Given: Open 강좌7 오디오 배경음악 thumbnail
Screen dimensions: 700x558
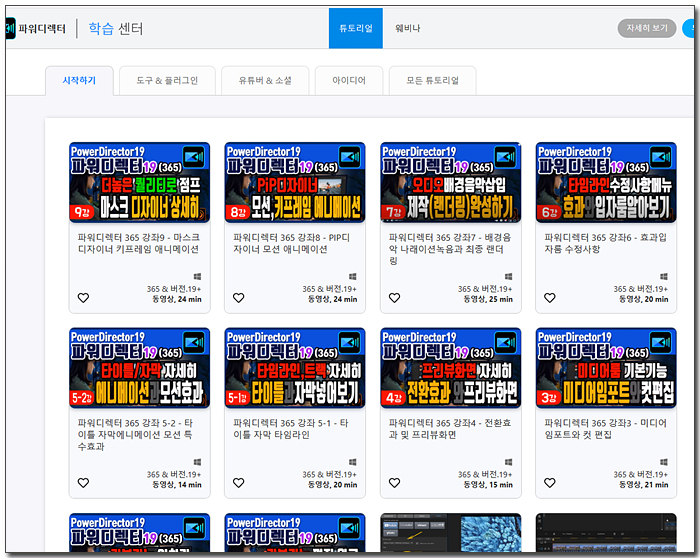Looking at the screenshot, I should (450, 182).
